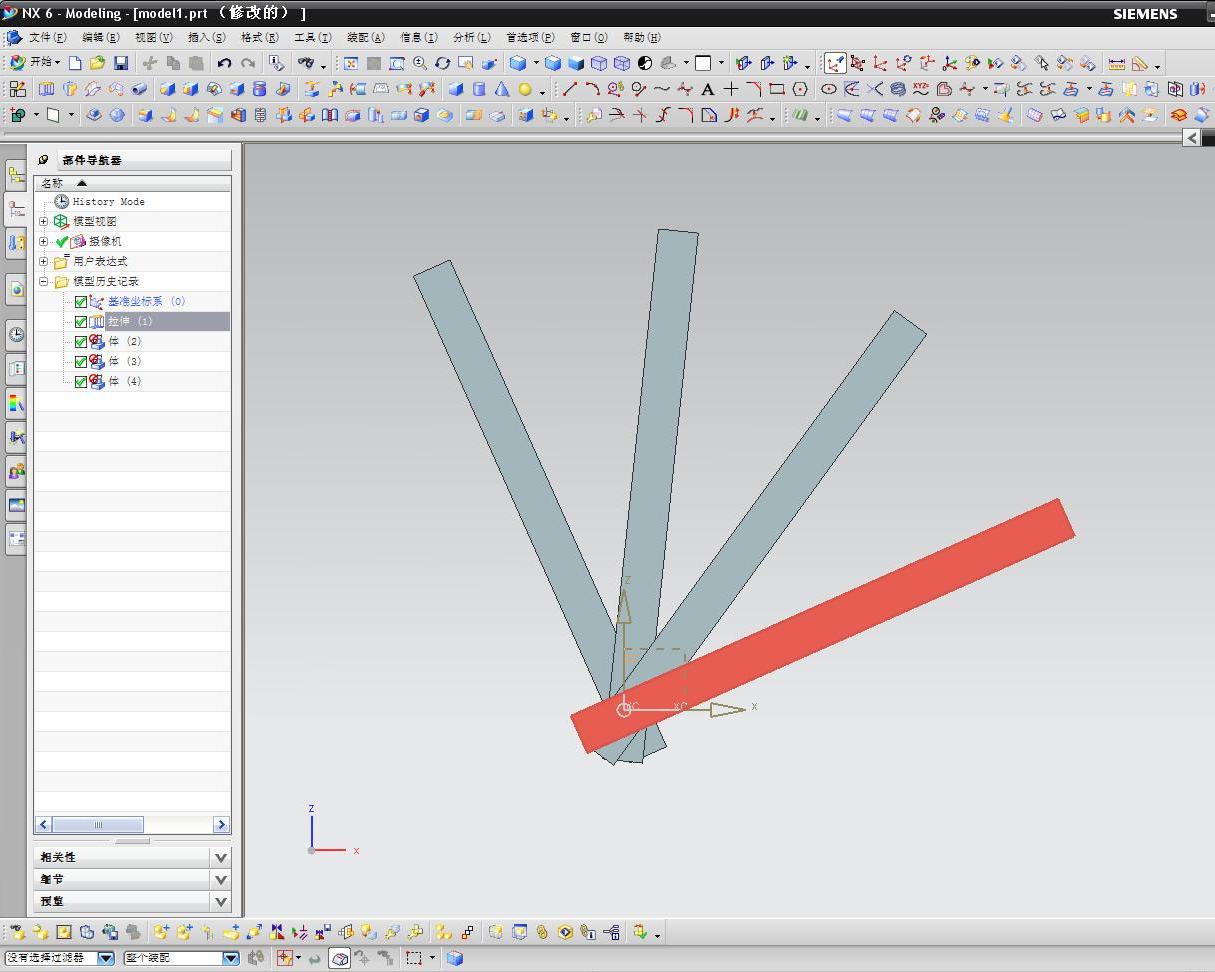Viewport: 1215px width, 972px height.
Task: Open the 文件(F) menu
Action: [x=47, y=37]
